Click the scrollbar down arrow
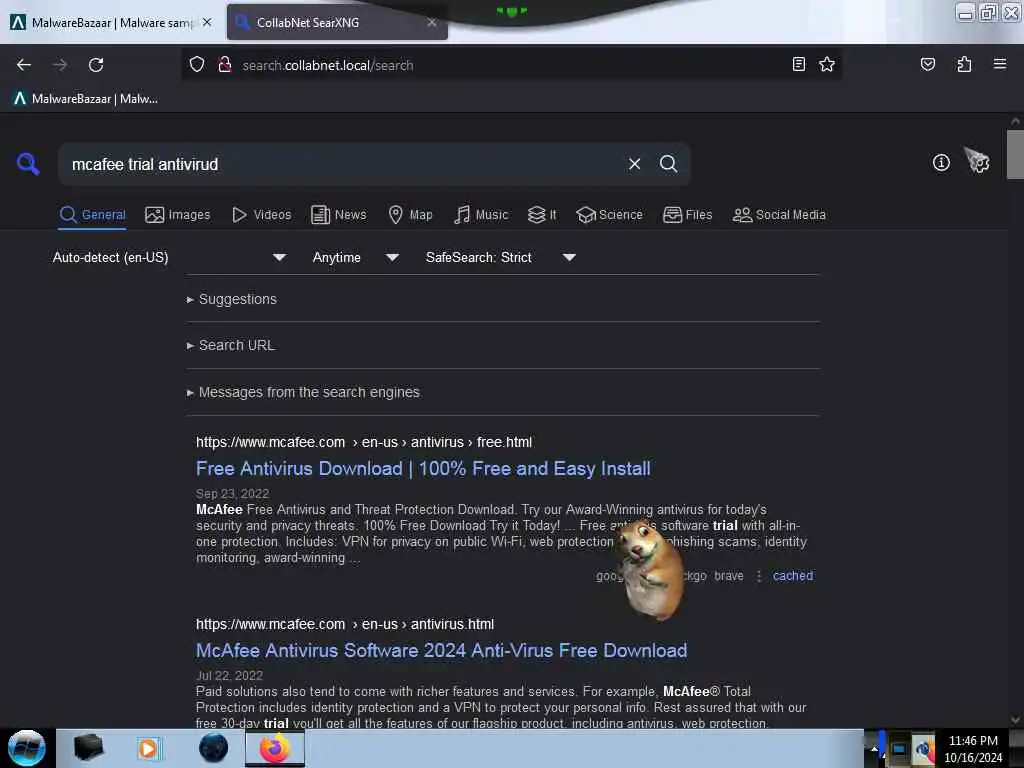This screenshot has width=1024, height=768. coord(1015,720)
